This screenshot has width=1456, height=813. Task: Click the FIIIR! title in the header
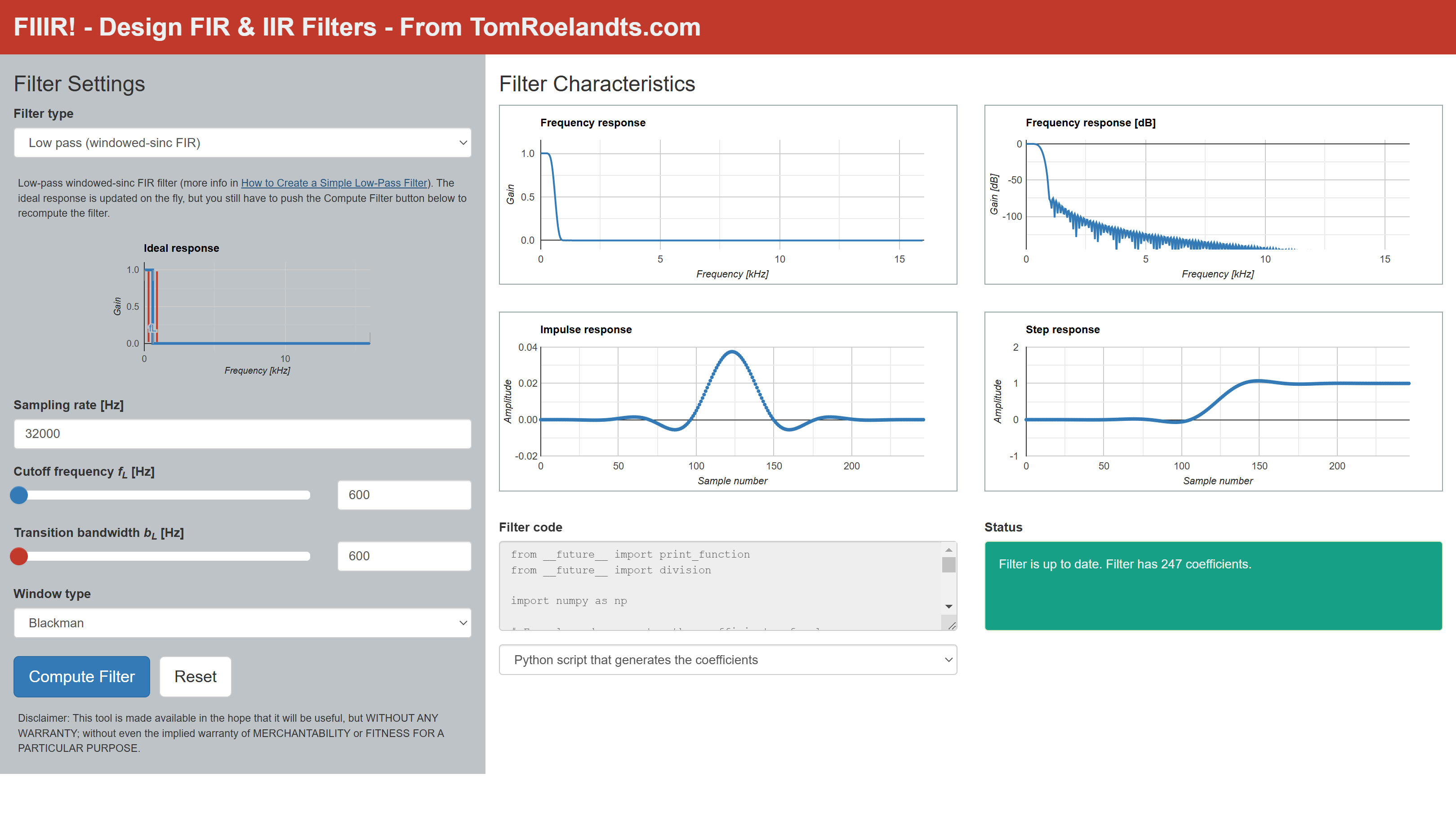tap(355, 27)
